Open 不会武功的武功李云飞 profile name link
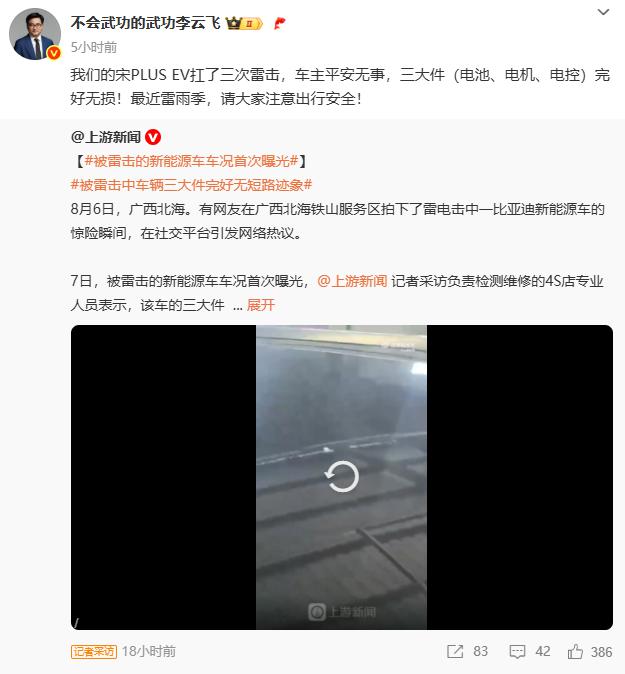The image size is (625, 674). point(146,23)
